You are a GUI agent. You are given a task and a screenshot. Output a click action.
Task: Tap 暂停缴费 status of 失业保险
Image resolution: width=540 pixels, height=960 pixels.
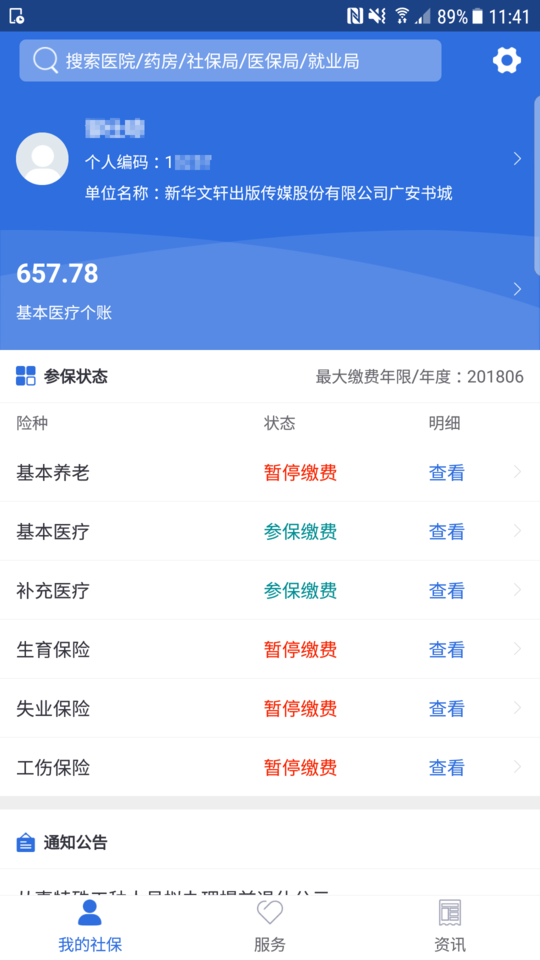pos(300,708)
